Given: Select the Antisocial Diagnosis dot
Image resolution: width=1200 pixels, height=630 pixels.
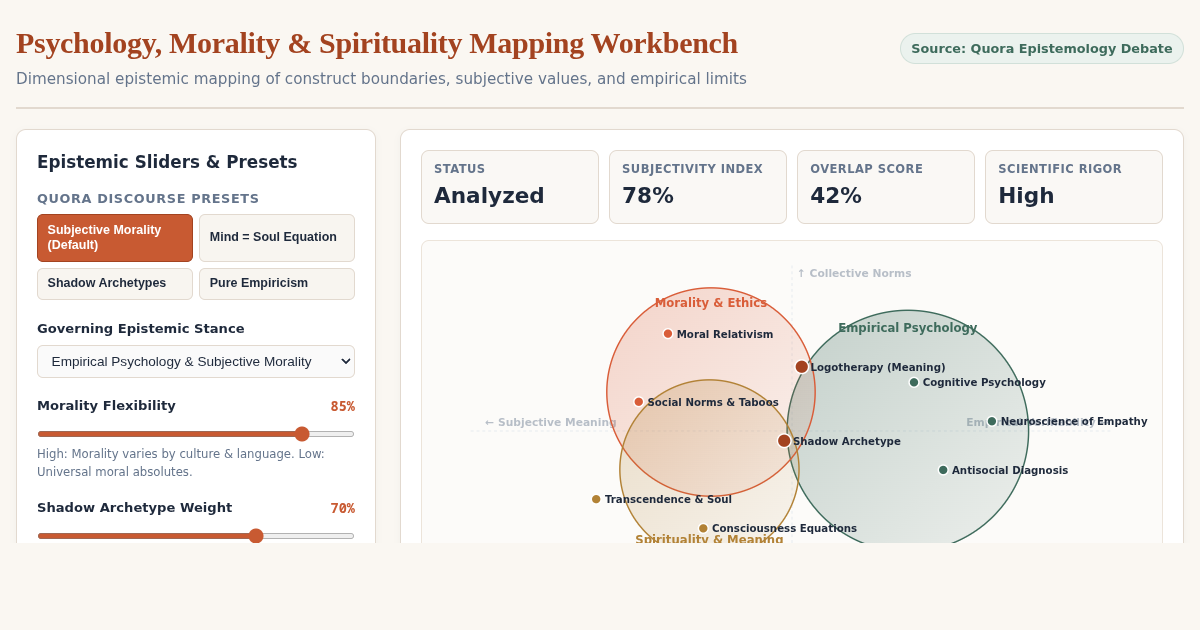Looking at the screenshot, I should click(943, 470).
